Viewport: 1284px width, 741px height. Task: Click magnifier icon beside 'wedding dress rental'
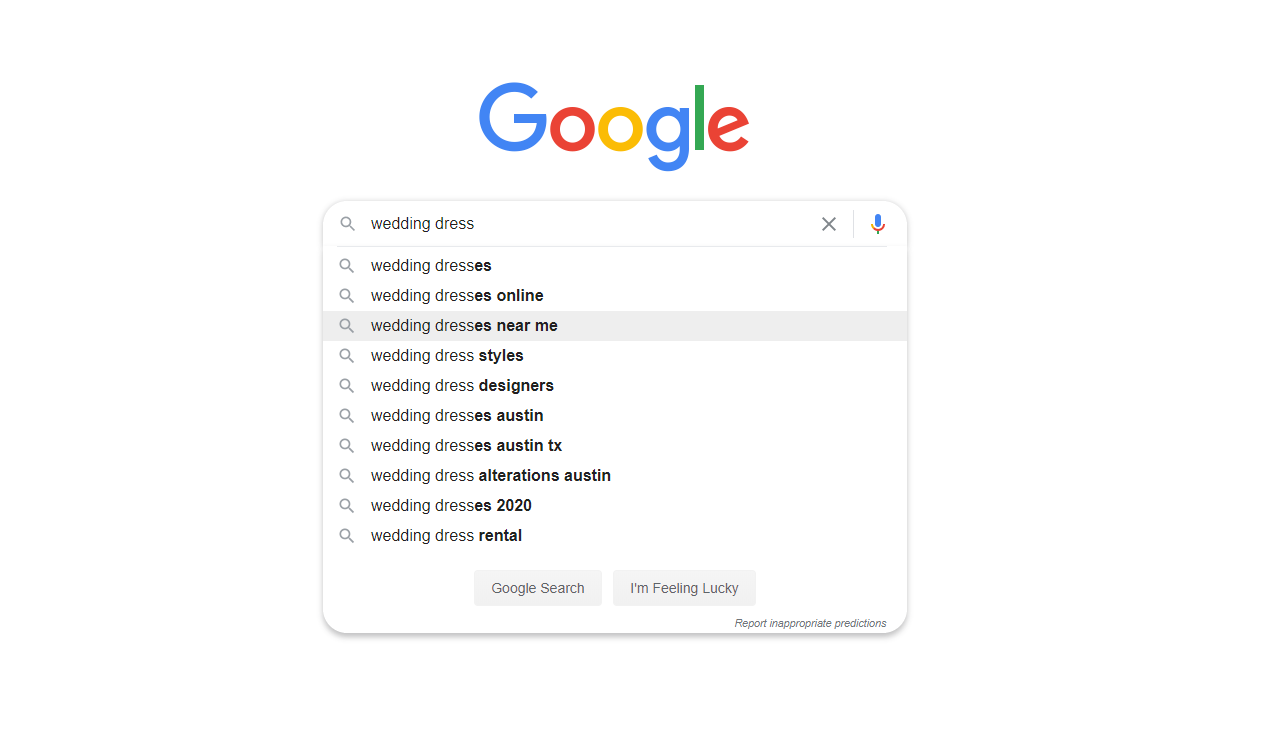point(347,536)
